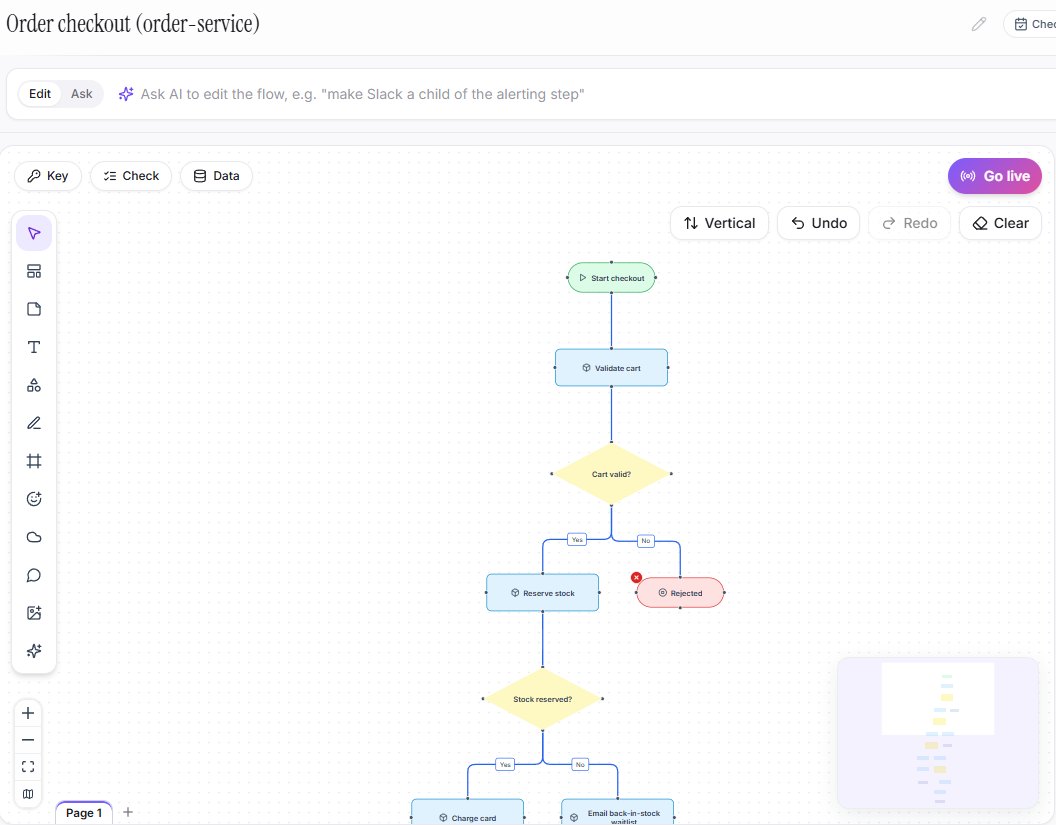1056x825 pixels.
Task: Click the Yes label under Stock reserved?
Action: point(505,764)
